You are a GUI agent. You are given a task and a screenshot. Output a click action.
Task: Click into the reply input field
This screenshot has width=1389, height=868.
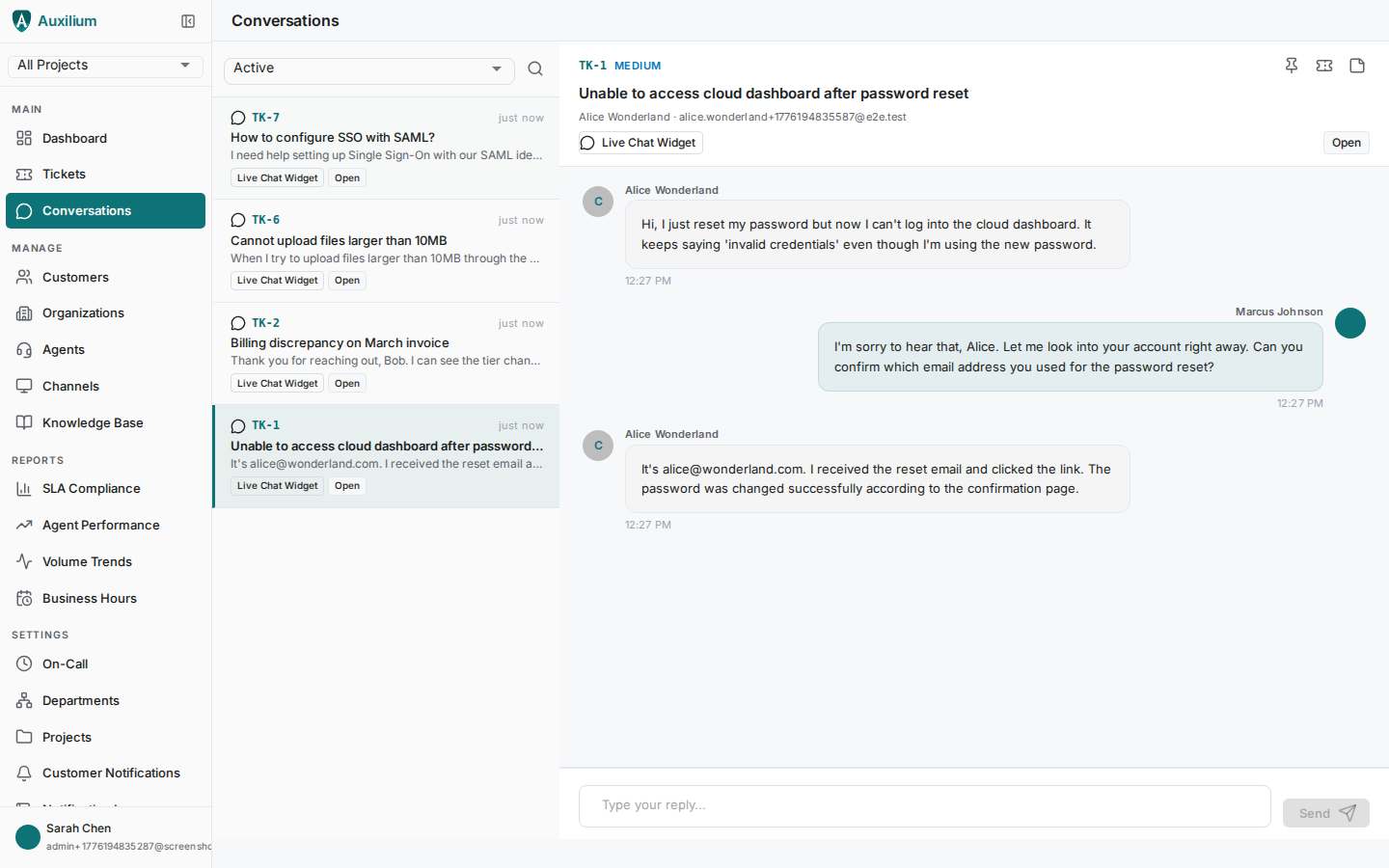(924, 806)
